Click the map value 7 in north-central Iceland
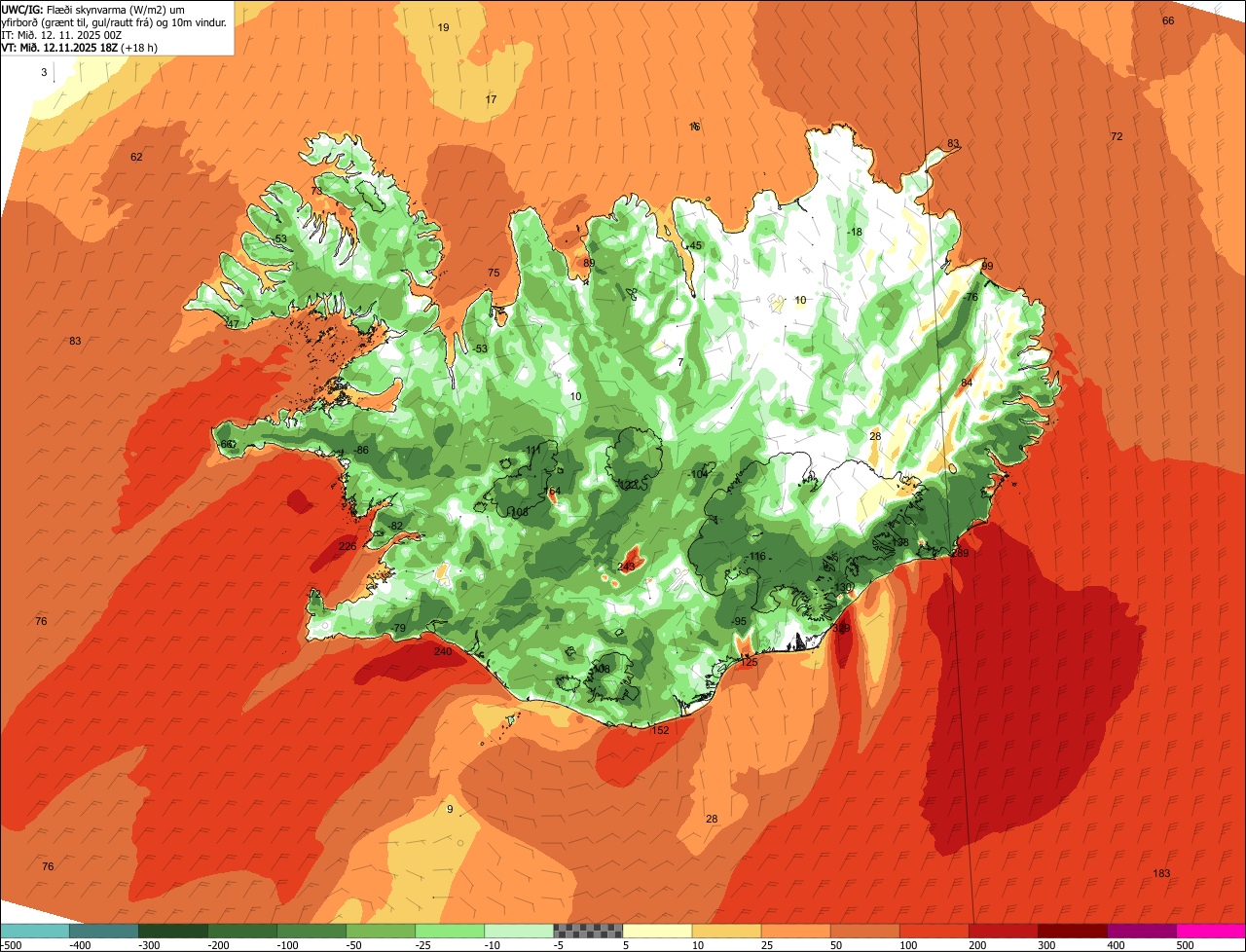Image resolution: width=1246 pixels, height=952 pixels. [680, 362]
